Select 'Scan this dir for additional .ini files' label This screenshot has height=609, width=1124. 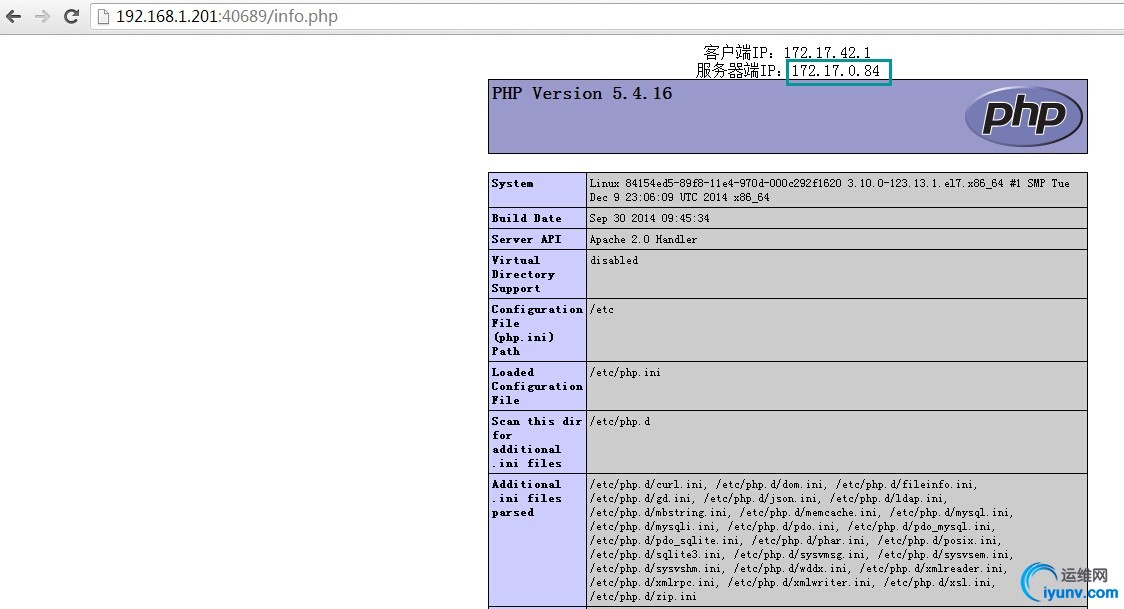(x=537, y=442)
